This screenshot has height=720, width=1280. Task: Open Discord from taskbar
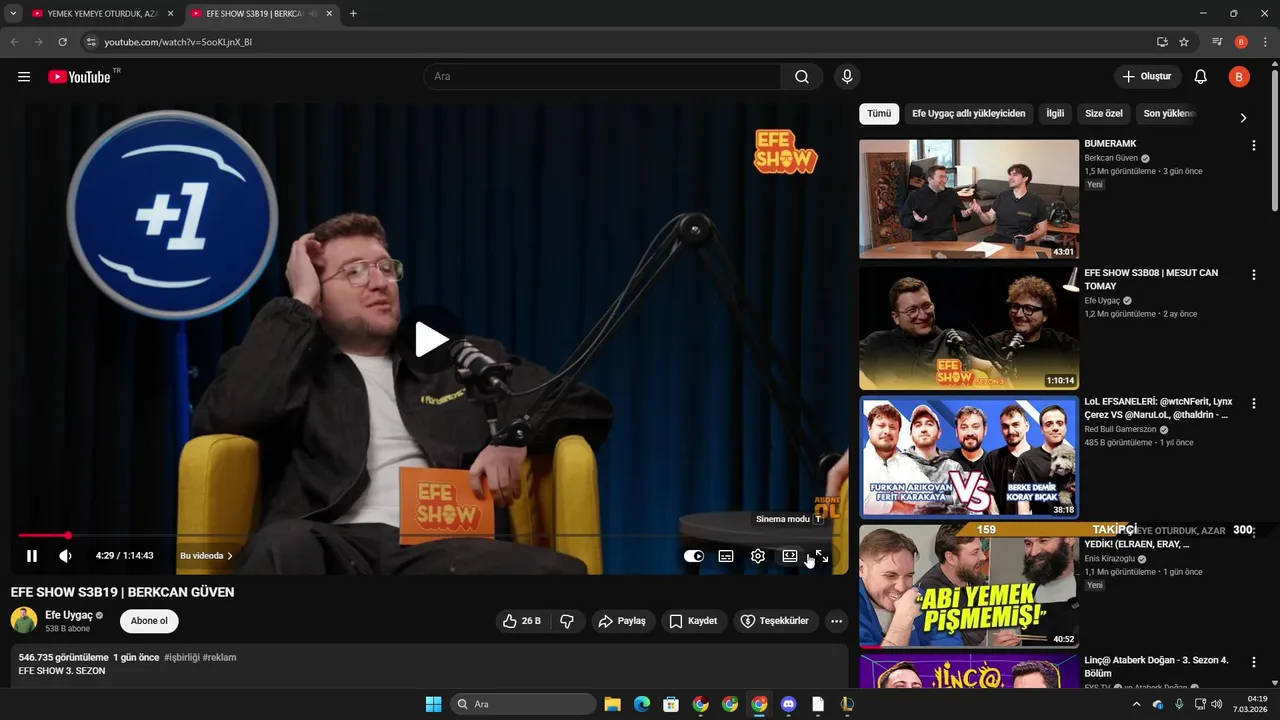[x=788, y=704]
